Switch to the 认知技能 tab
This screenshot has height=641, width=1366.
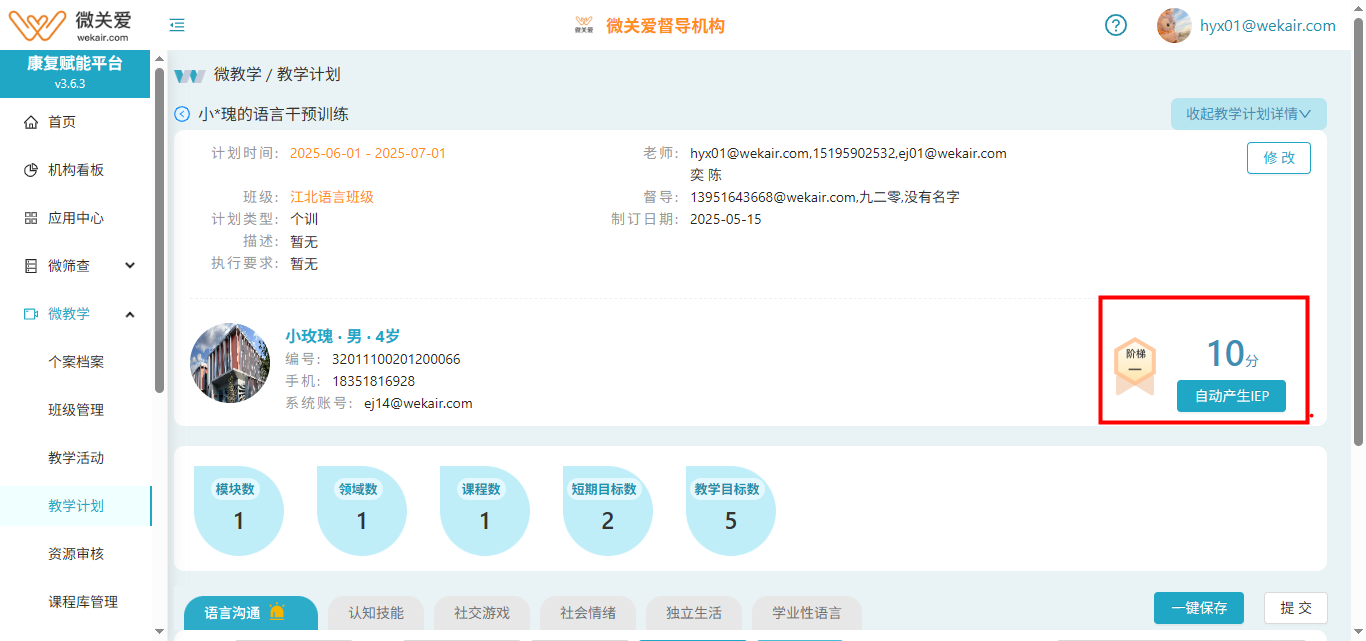tap(376, 613)
